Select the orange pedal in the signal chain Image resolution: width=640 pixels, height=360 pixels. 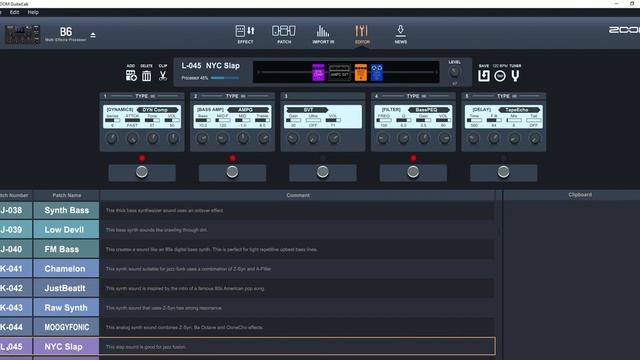[x=360, y=72]
